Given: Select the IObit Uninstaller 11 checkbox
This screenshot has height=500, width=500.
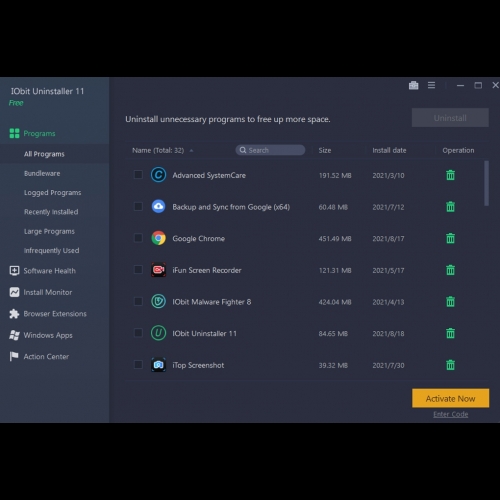Looking at the screenshot, I should (138, 333).
